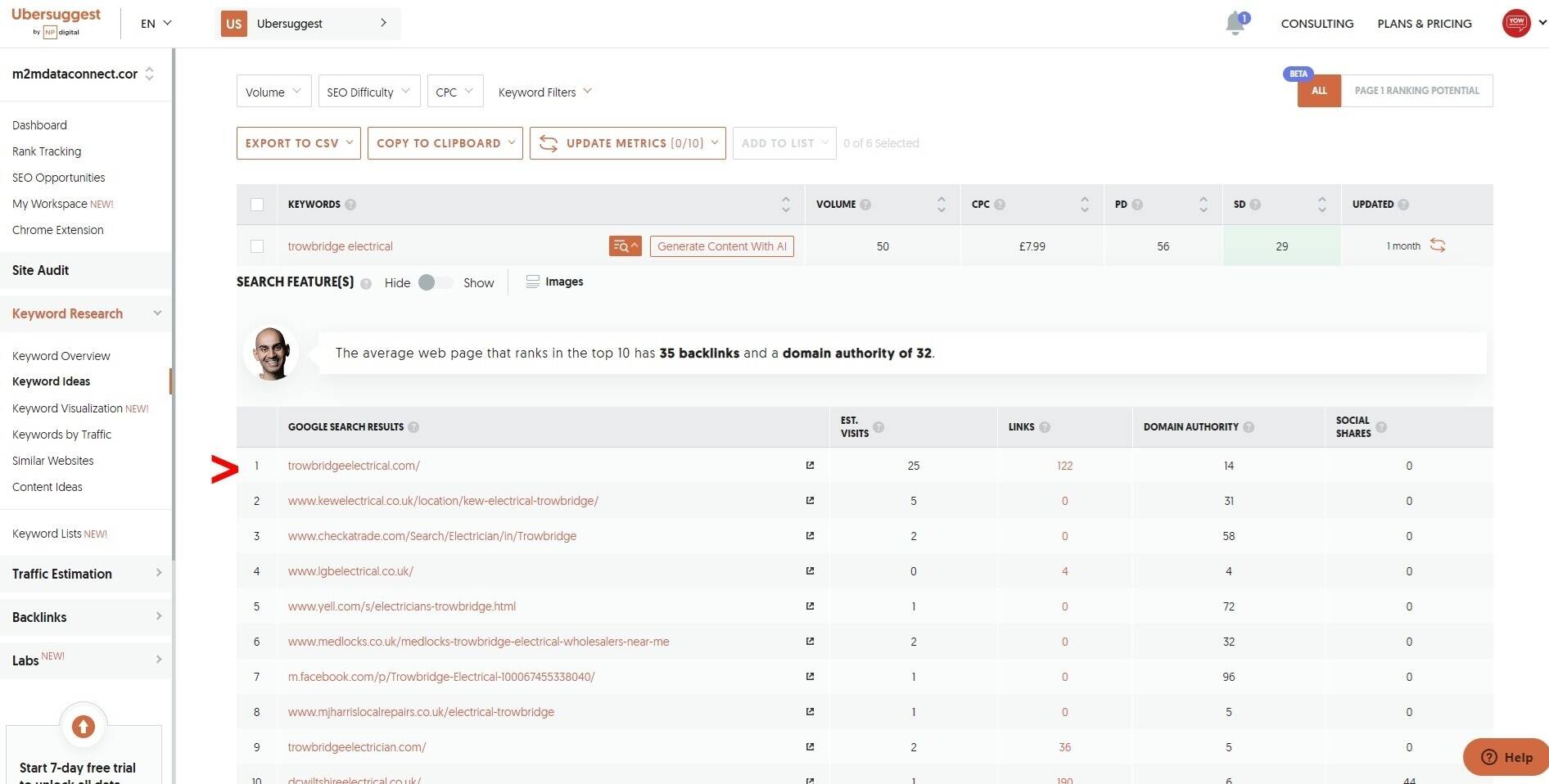Tick the checkbox for trowbridge electrical
This screenshot has height=784, width=1549.
(257, 246)
